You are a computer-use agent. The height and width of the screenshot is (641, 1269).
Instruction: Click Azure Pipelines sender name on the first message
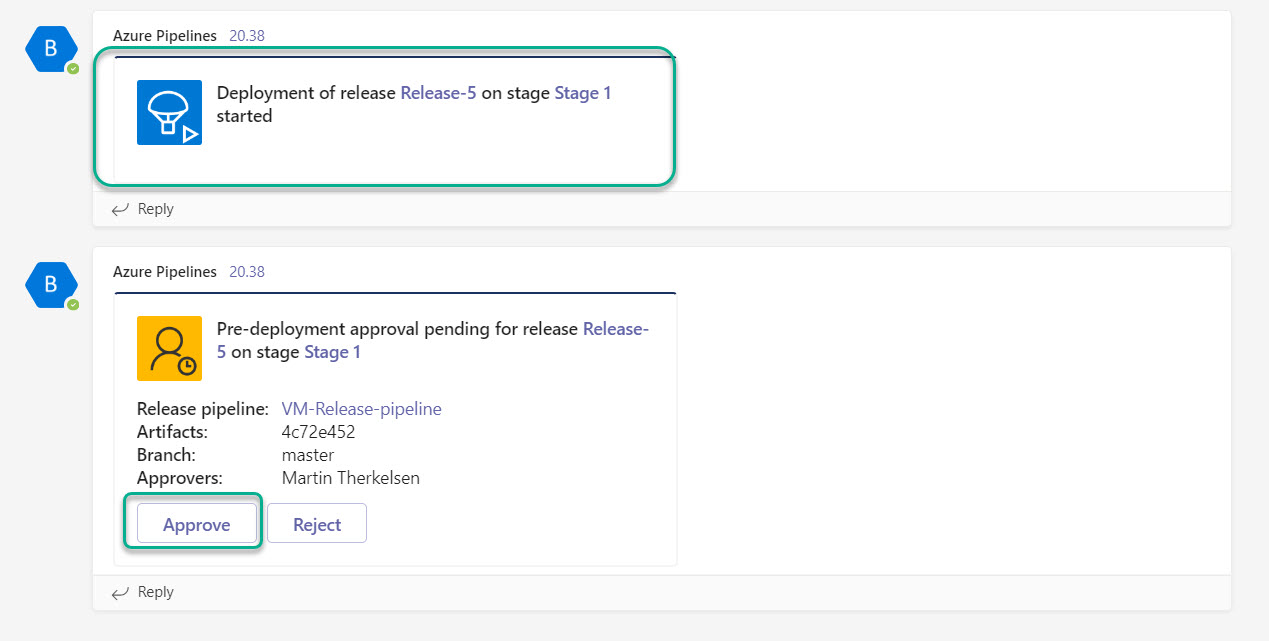(x=165, y=36)
